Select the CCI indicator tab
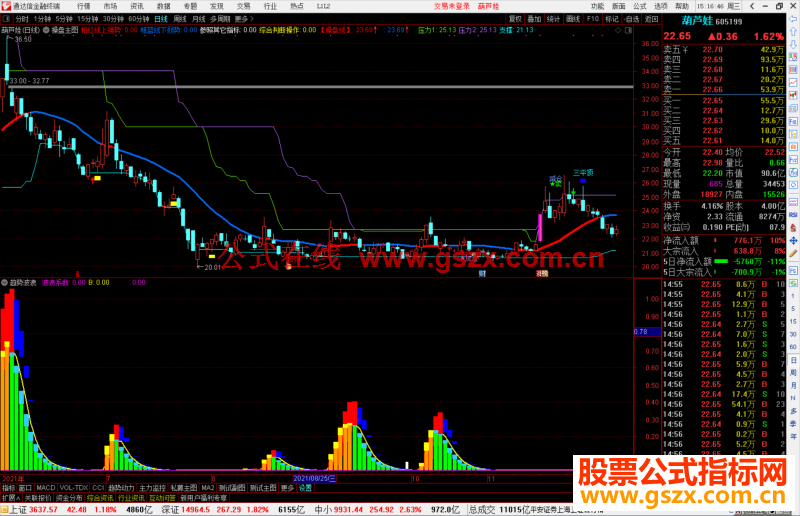The width and height of the screenshot is (800, 516). [98, 488]
